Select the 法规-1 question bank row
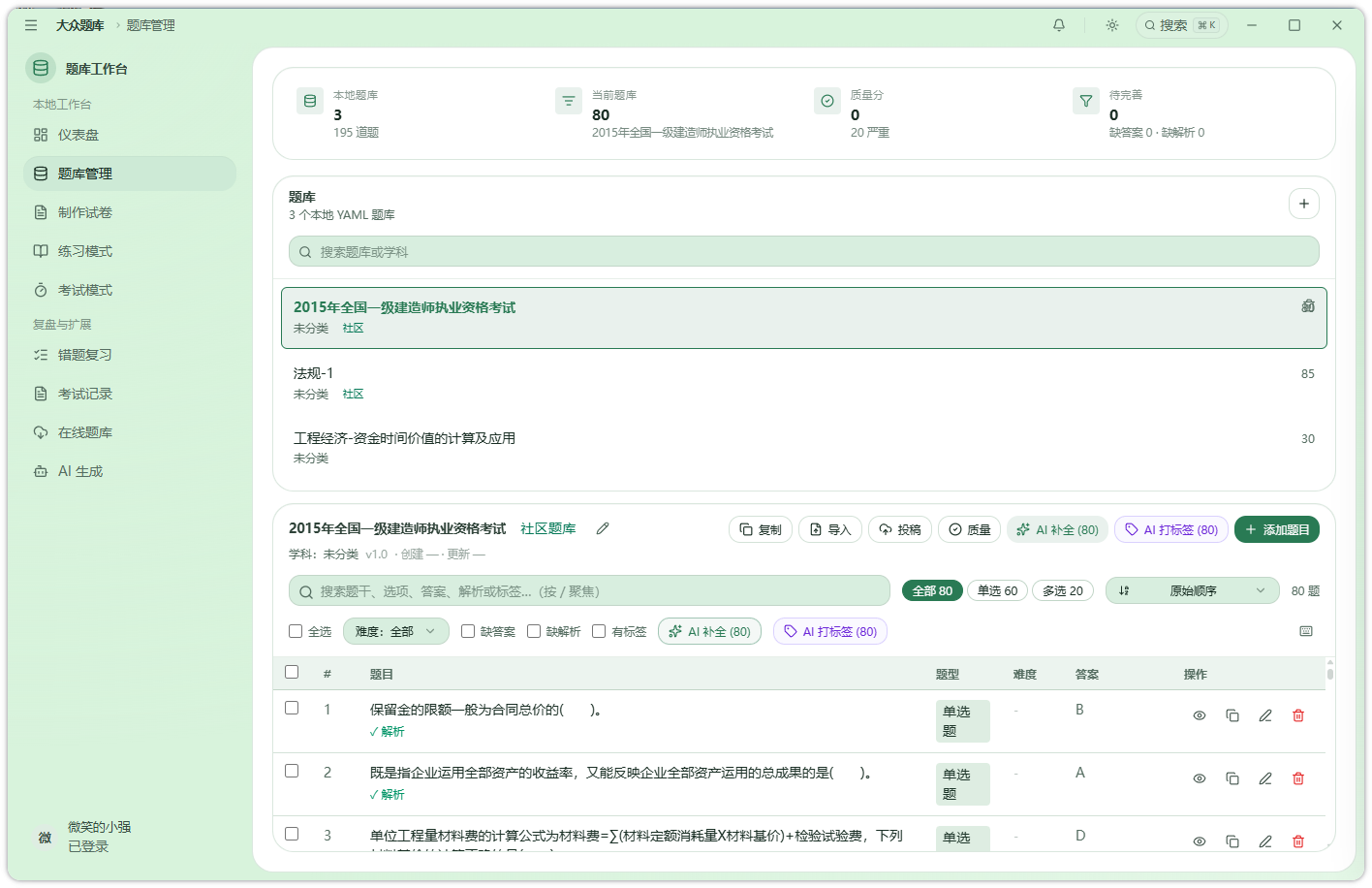Screen dimensions: 1372x888 [x=804, y=383]
